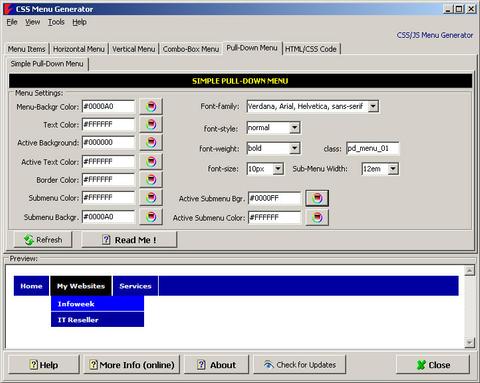
Task: Open the font-weight dropdown
Action: pyautogui.click(x=294, y=148)
